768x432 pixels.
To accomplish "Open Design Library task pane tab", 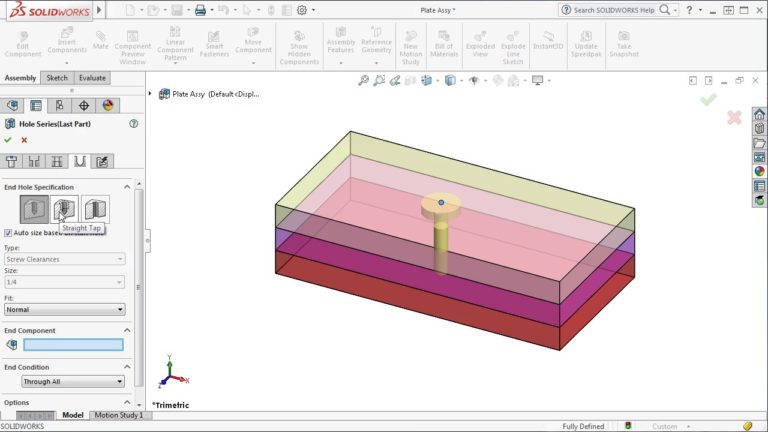I will (759, 129).
